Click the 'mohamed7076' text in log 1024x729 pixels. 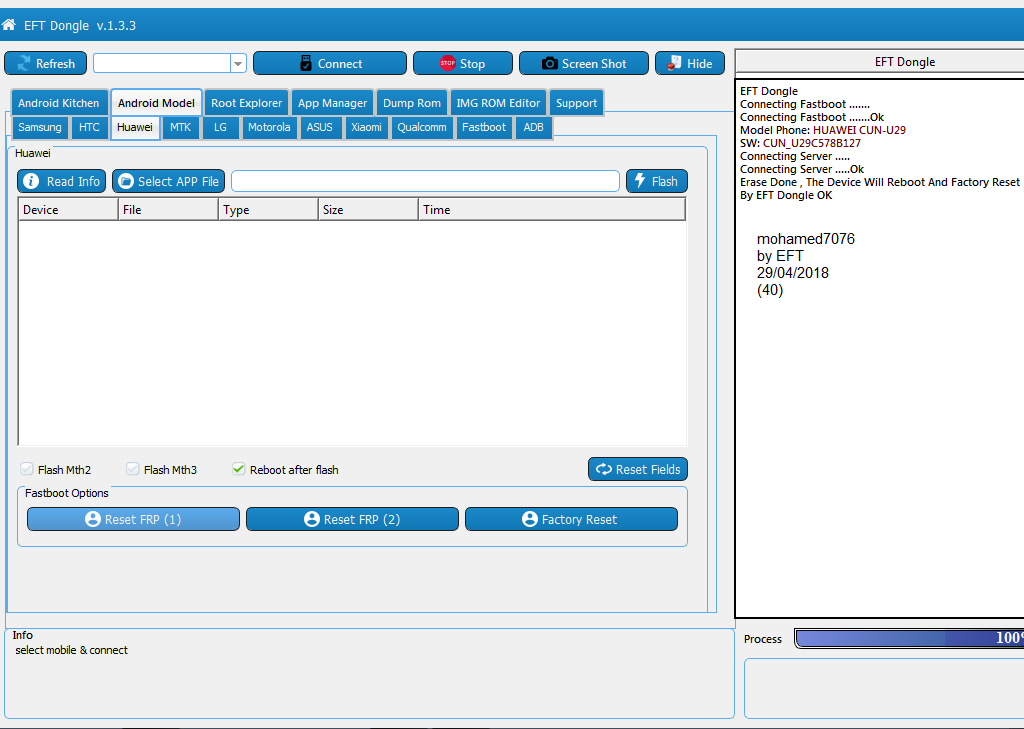click(806, 239)
